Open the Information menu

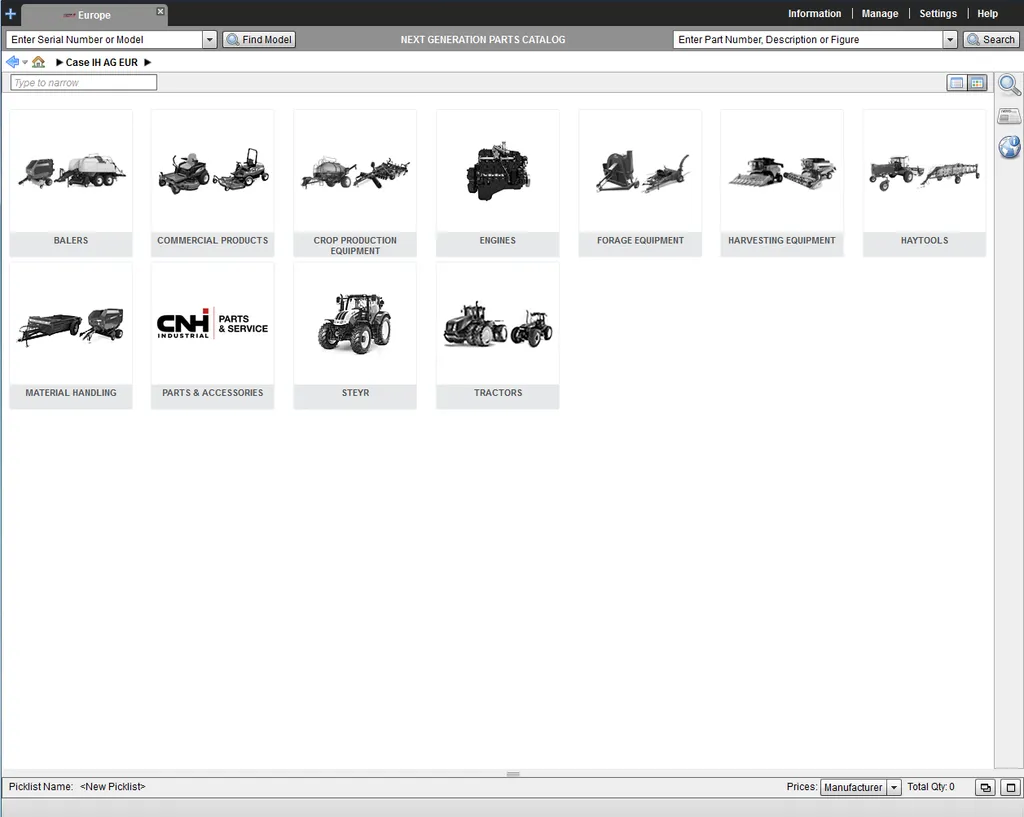click(x=814, y=14)
